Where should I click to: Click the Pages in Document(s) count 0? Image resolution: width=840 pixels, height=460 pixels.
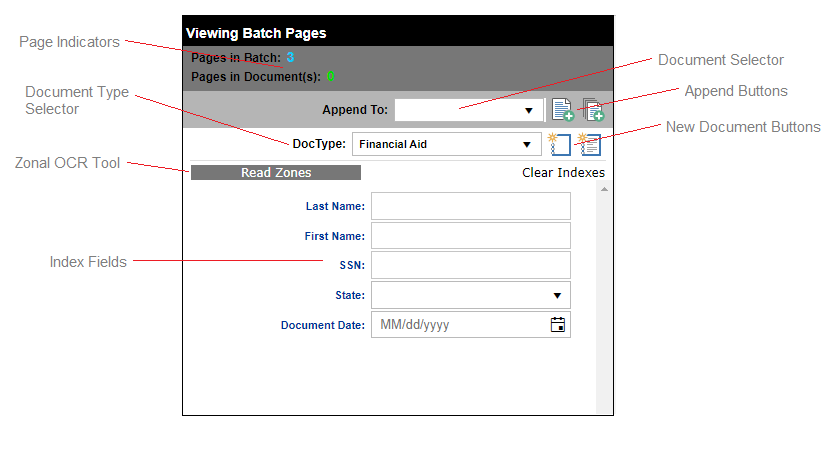click(x=330, y=76)
